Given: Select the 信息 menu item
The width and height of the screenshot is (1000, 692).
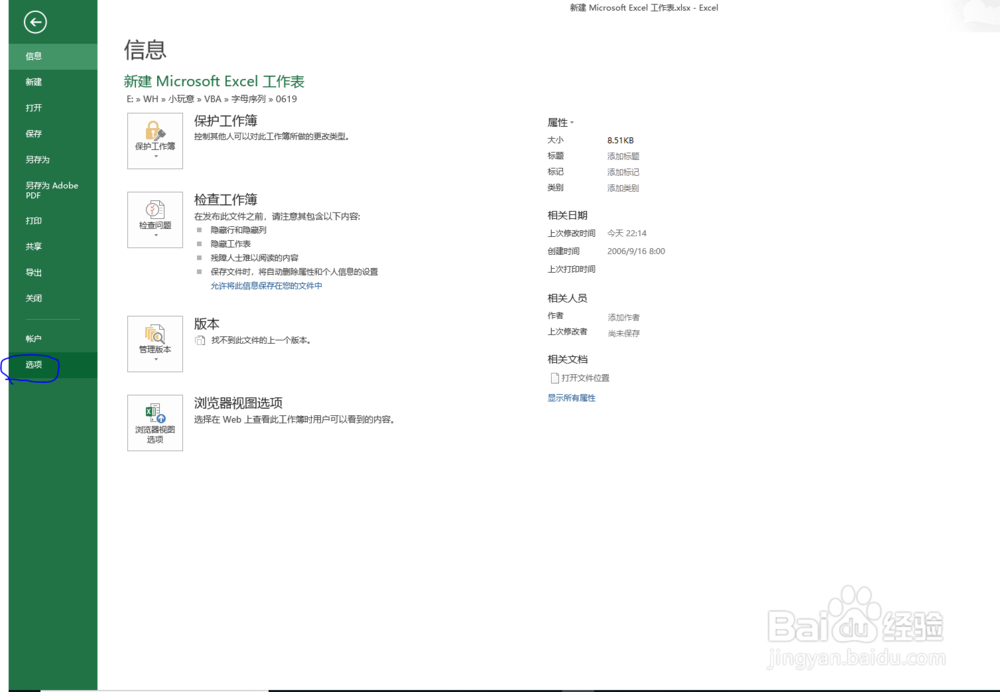Looking at the screenshot, I should click(53, 56).
